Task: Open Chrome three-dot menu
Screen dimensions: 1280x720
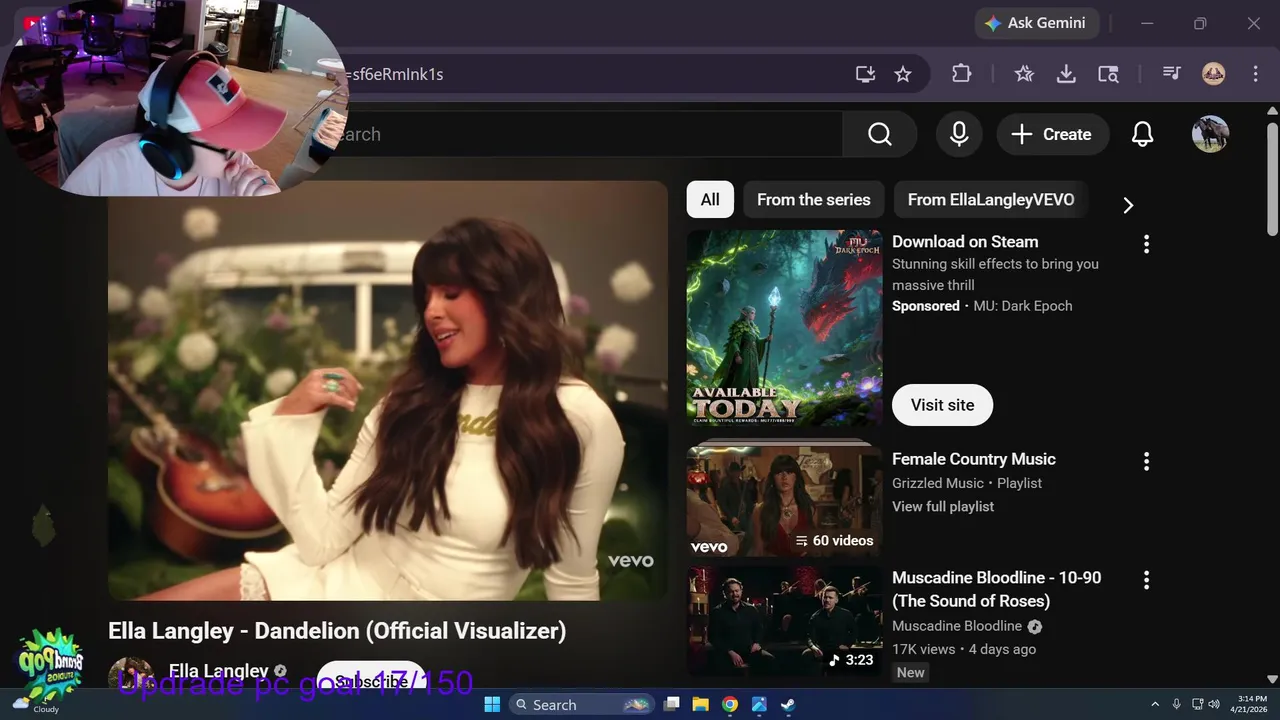Action: point(1255,74)
